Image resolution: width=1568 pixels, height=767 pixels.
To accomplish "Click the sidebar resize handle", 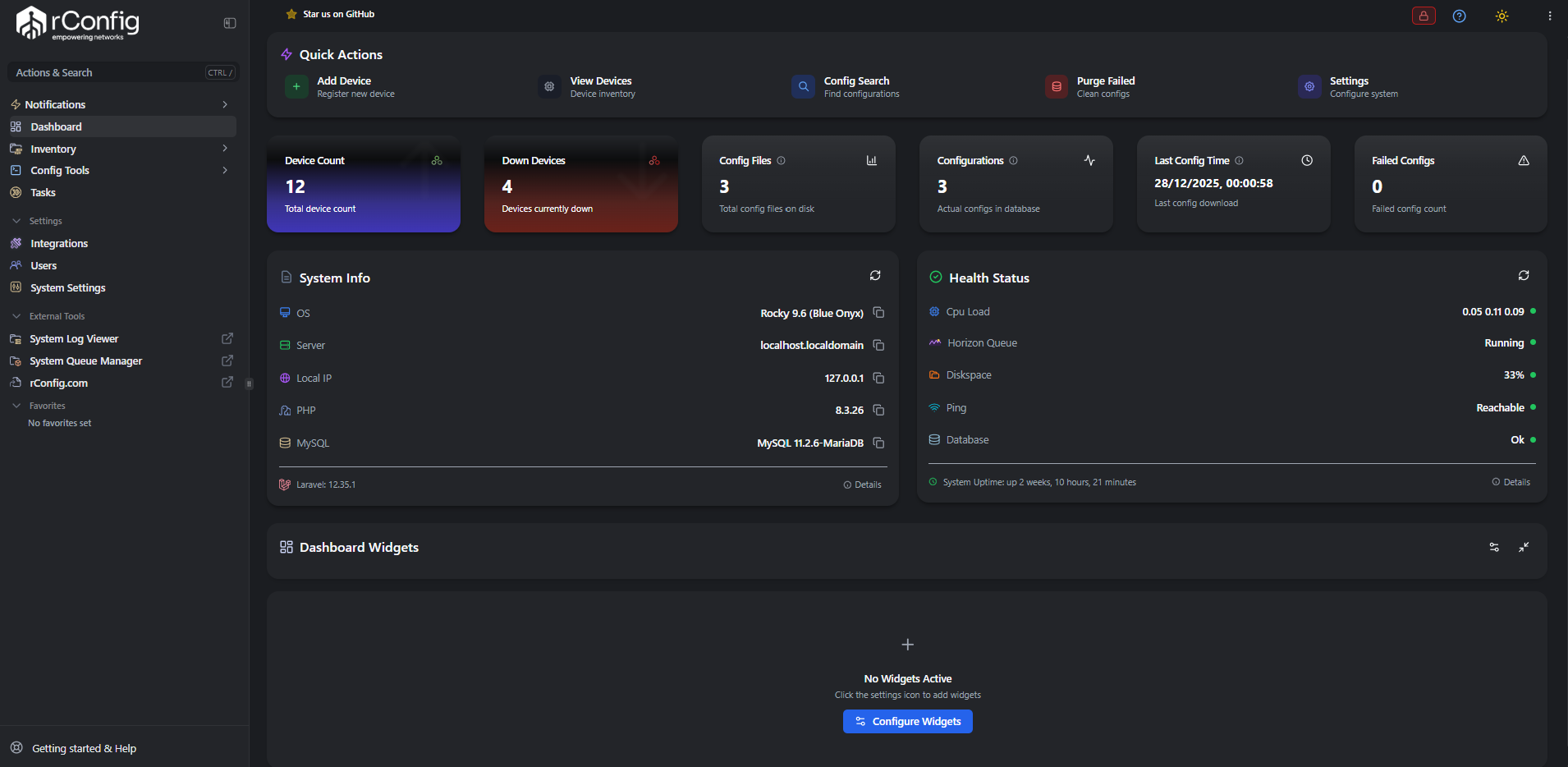I will pos(249,383).
